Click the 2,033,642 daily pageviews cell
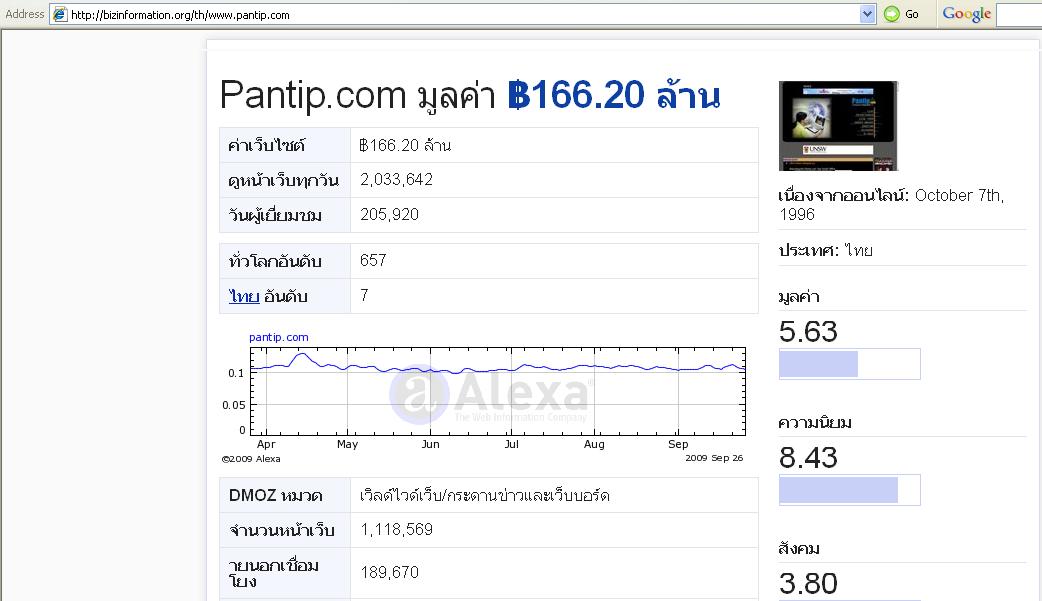The image size is (1042, 601). point(554,180)
